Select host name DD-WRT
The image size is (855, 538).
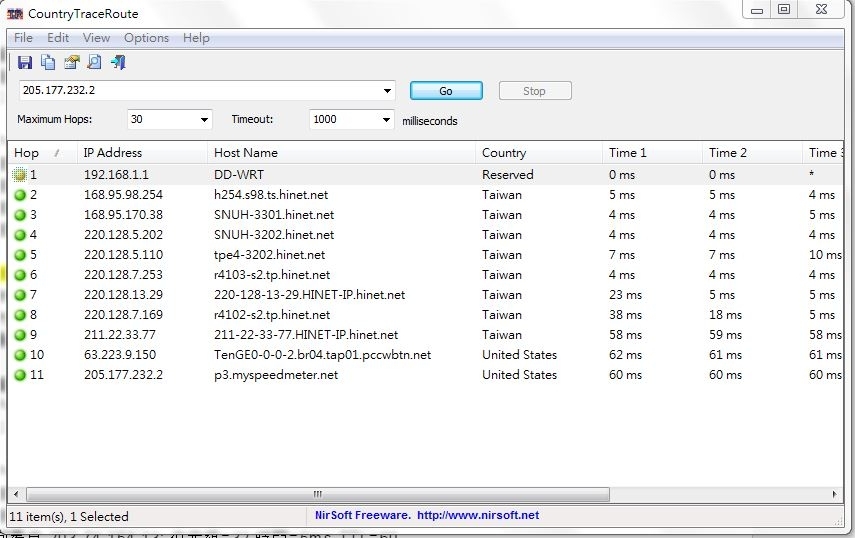[239, 175]
